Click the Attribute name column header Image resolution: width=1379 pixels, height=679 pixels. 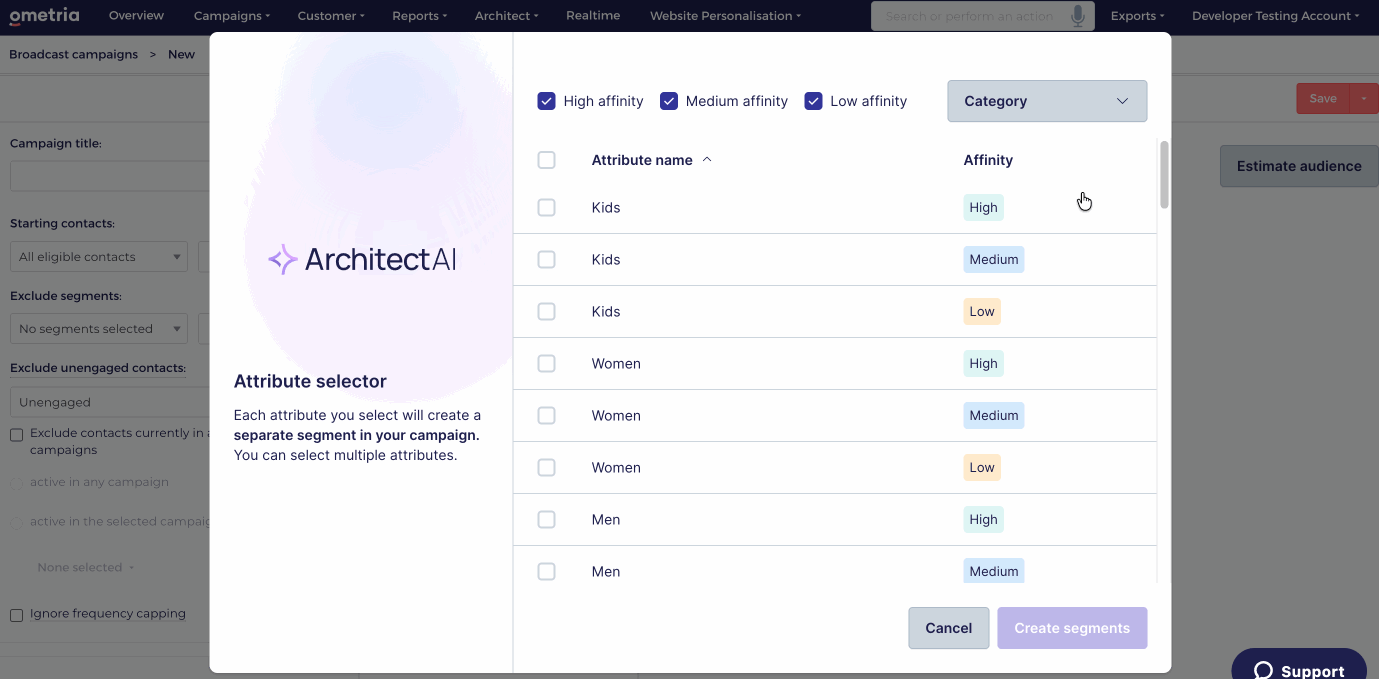(642, 160)
